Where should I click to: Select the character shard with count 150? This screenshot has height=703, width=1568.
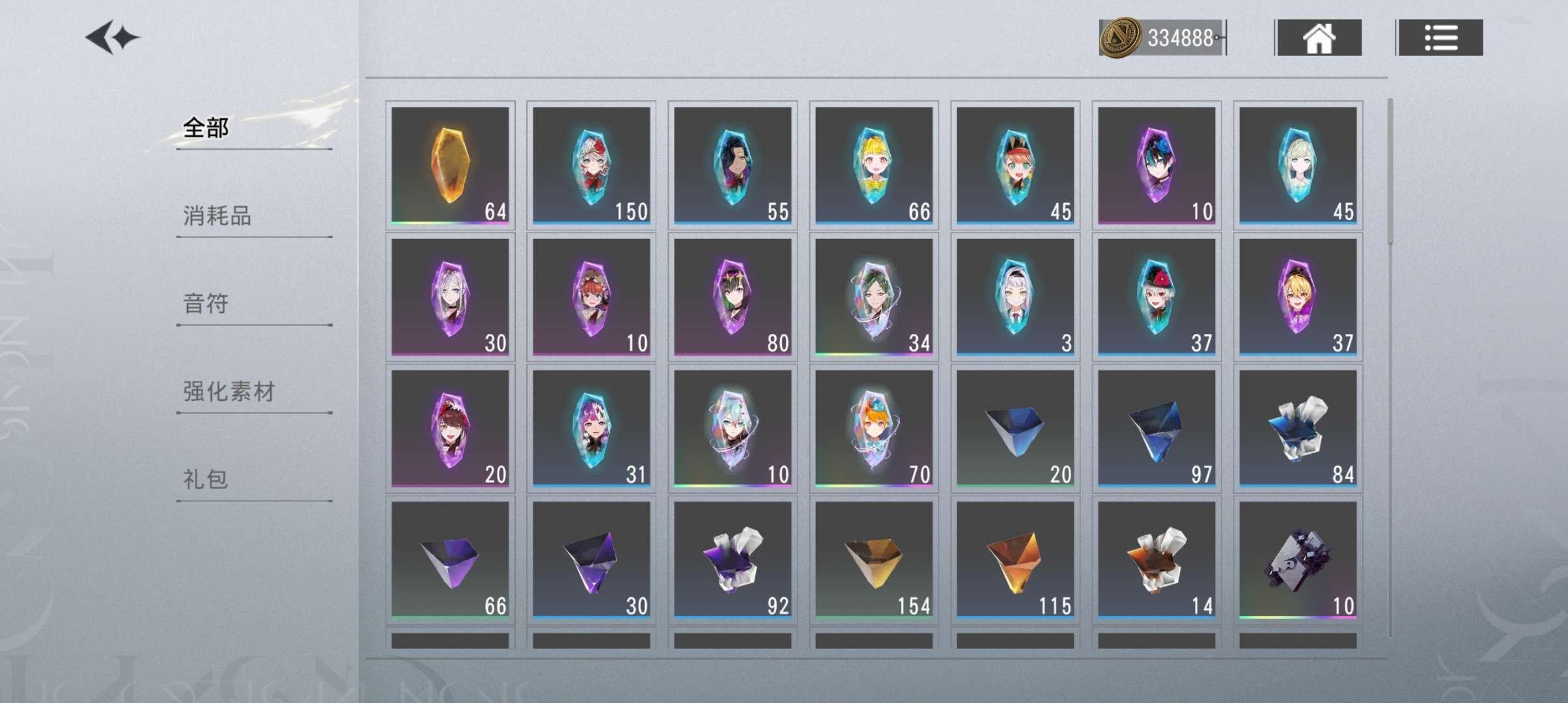click(x=591, y=165)
